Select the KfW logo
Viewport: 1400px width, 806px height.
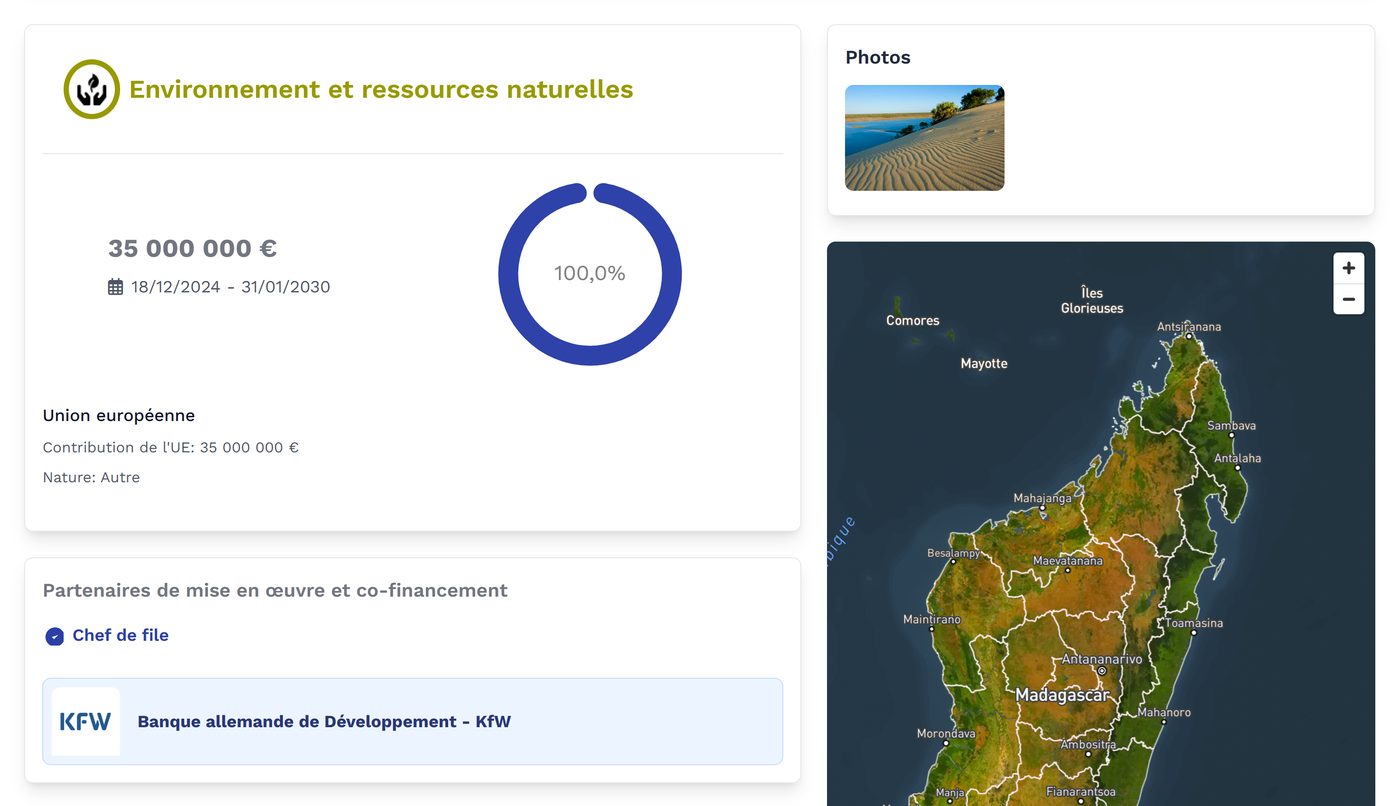point(85,721)
